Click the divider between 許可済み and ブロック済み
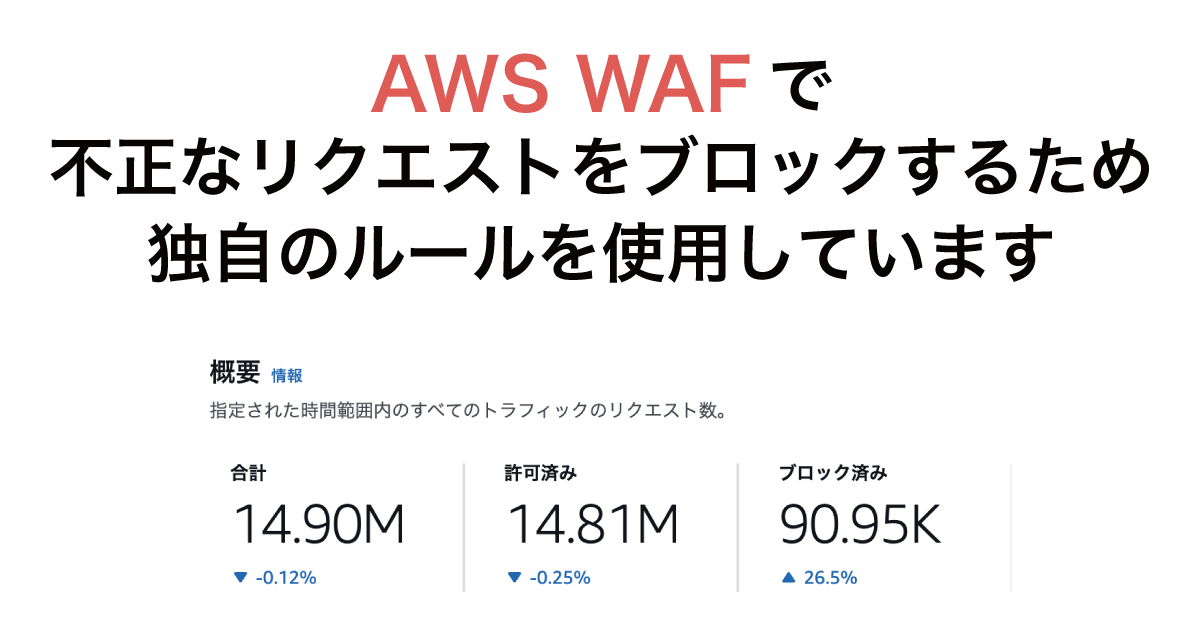Viewport: 1200px width, 630px height. pyautogui.click(x=738, y=527)
